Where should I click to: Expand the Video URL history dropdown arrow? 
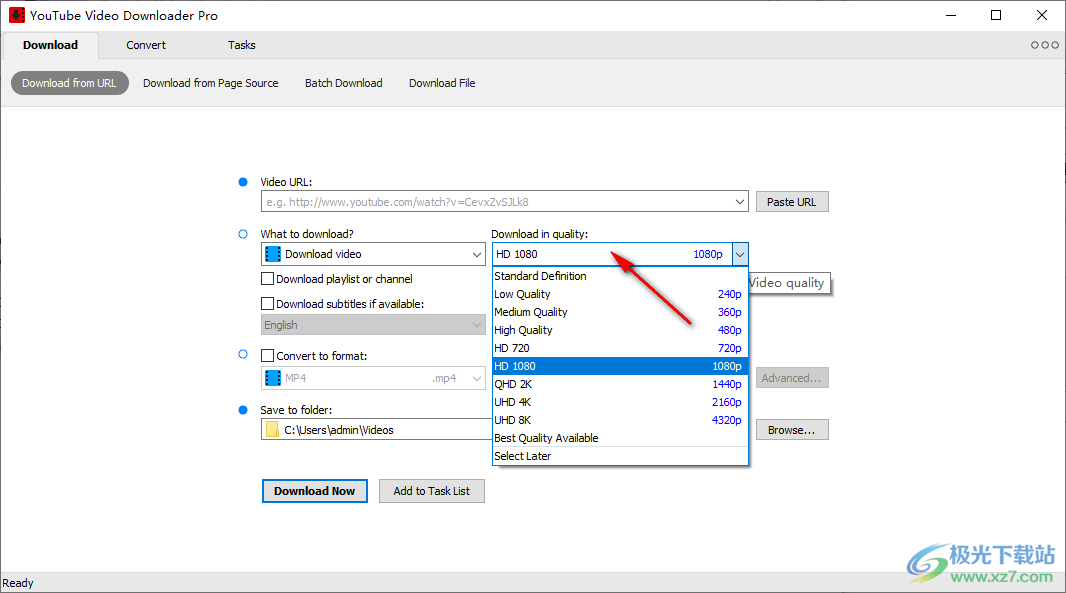tap(740, 202)
